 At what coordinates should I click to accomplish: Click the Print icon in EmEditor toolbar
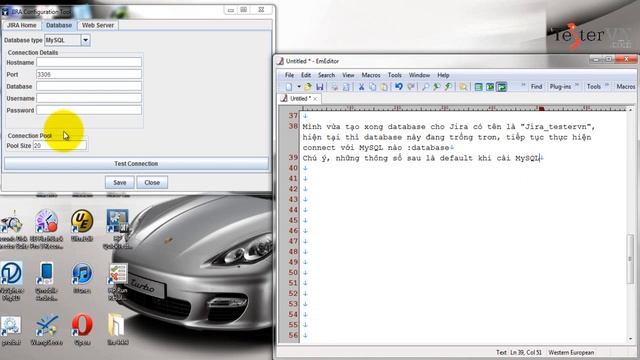(334, 87)
